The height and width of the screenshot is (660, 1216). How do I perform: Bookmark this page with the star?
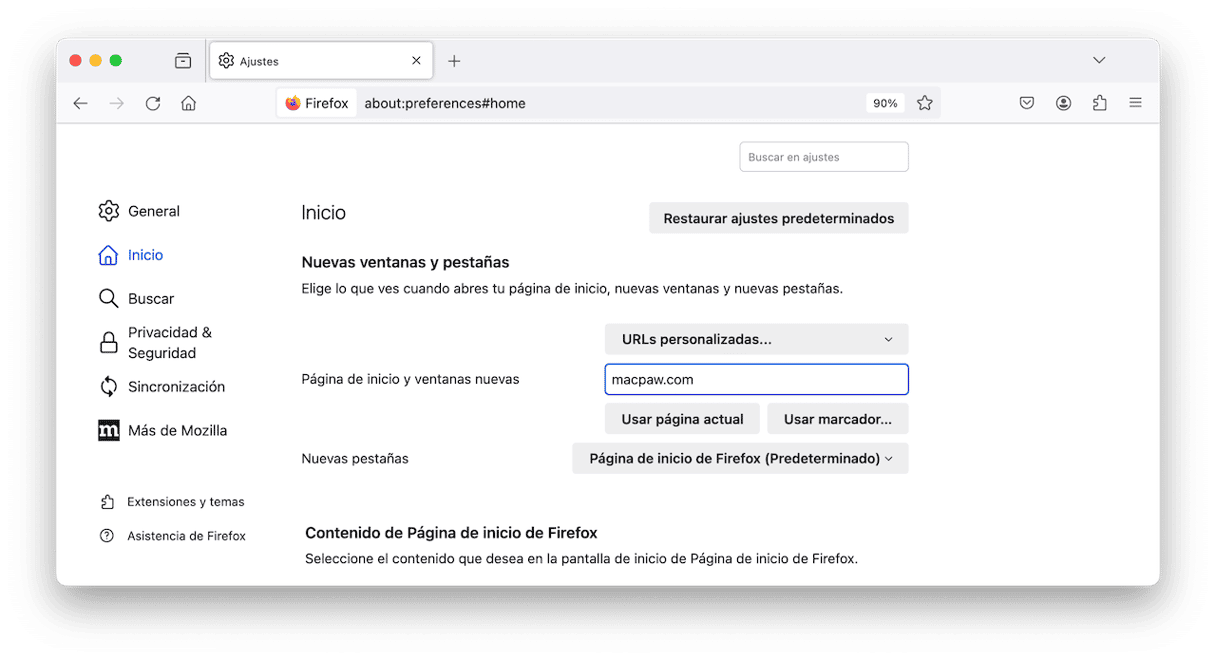pyautogui.click(x=925, y=103)
